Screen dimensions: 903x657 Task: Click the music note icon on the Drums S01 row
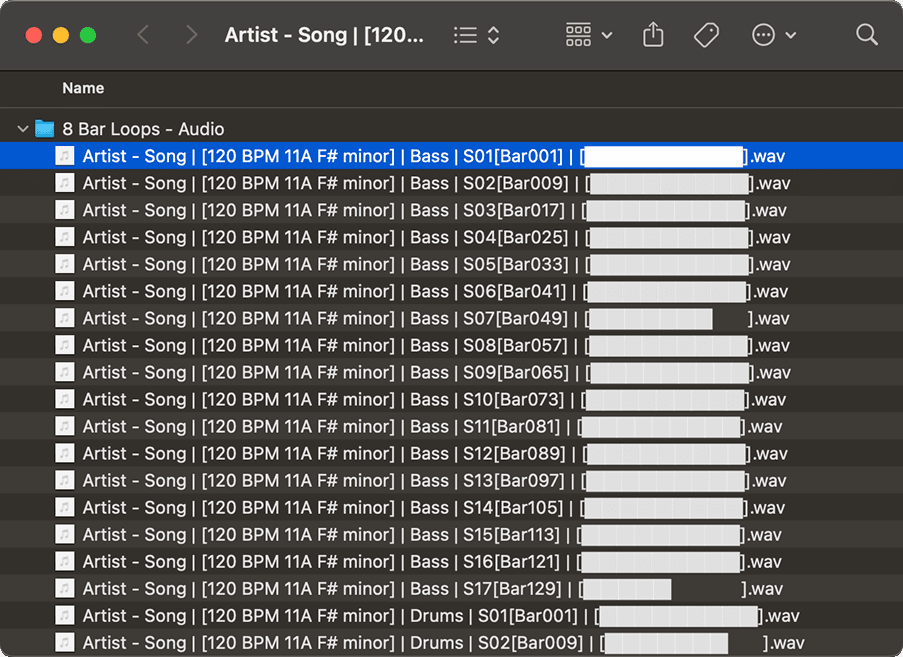pyautogui.click(x=65, y=615)
